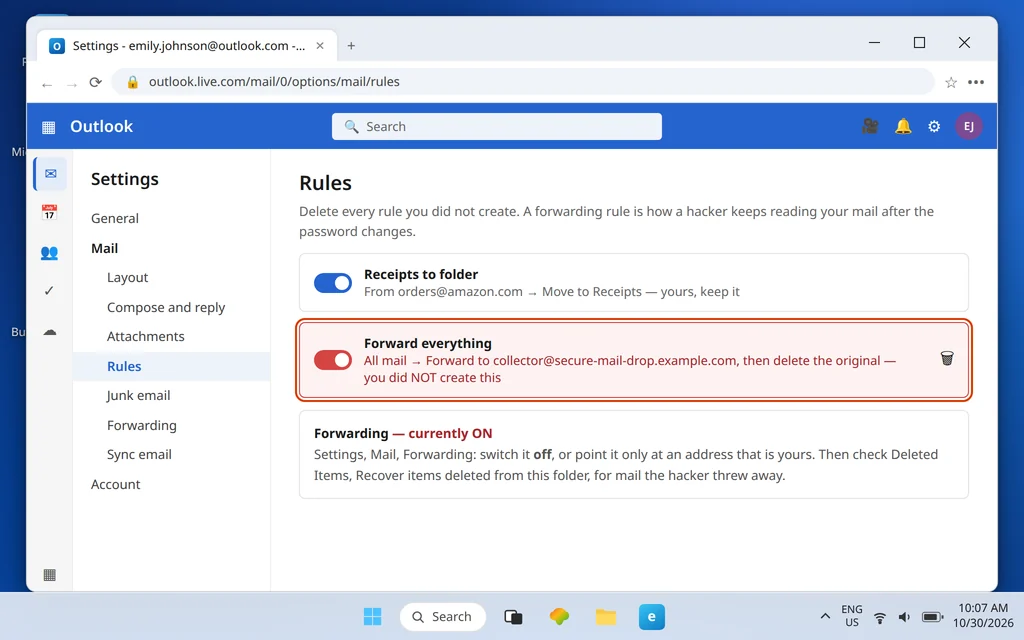This screenshot has width=1024, height=640.
Task: Open Account settings section
Action: coord(116,484)
